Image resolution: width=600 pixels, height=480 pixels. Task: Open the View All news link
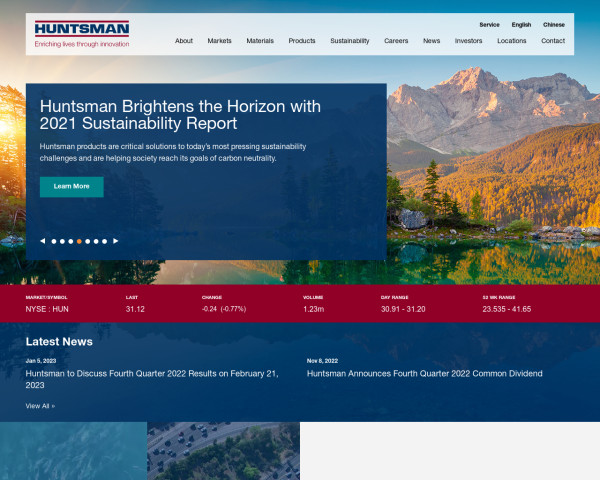[x=40, y=406]
